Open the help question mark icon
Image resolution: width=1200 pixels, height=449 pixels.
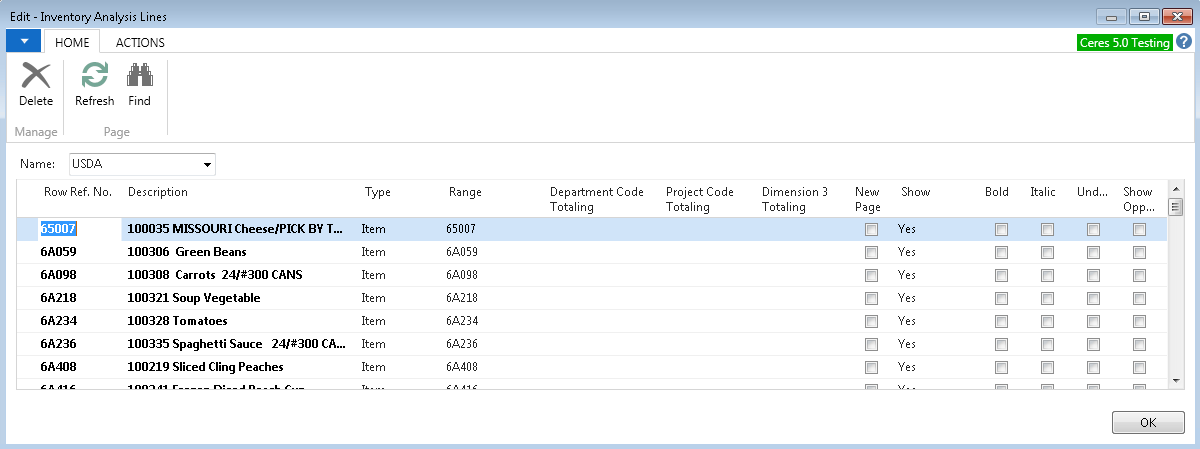click(1184, 42)
